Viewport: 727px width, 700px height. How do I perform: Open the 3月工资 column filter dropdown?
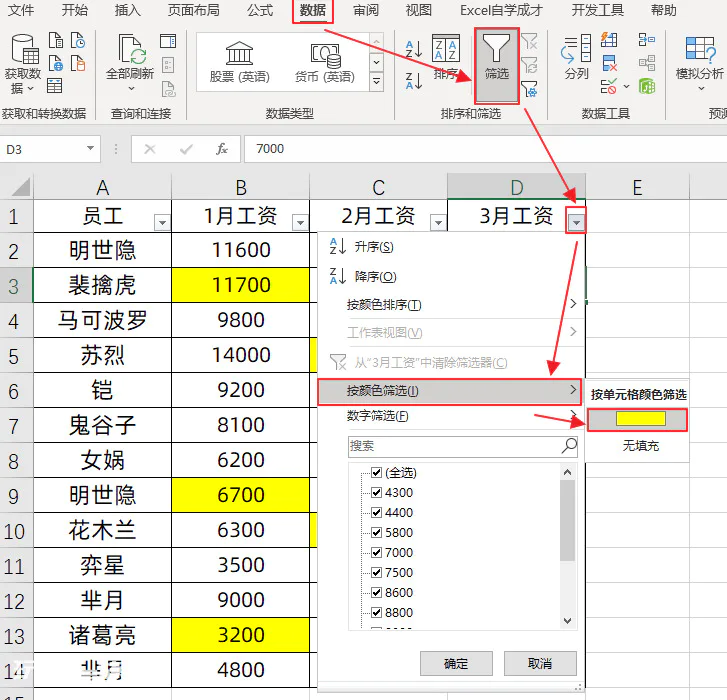576,223
